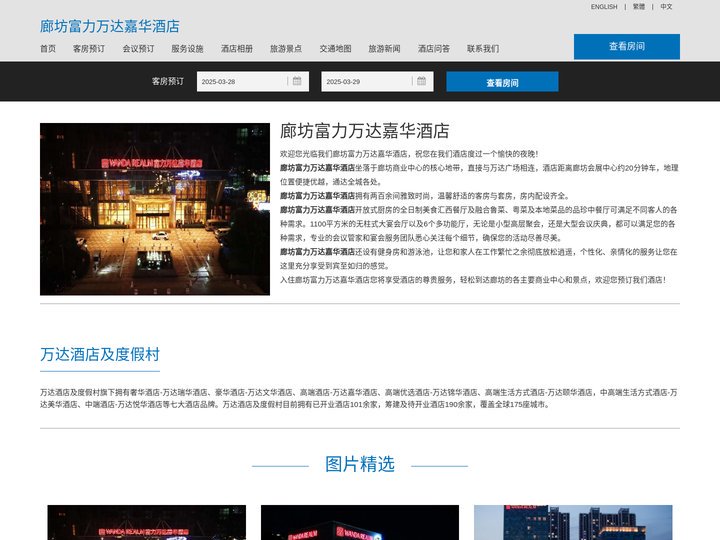Image resolution: width=720 pixels, height=540 pixels.
Task: Switch language to ENGLISH
Action: point(604,7)
